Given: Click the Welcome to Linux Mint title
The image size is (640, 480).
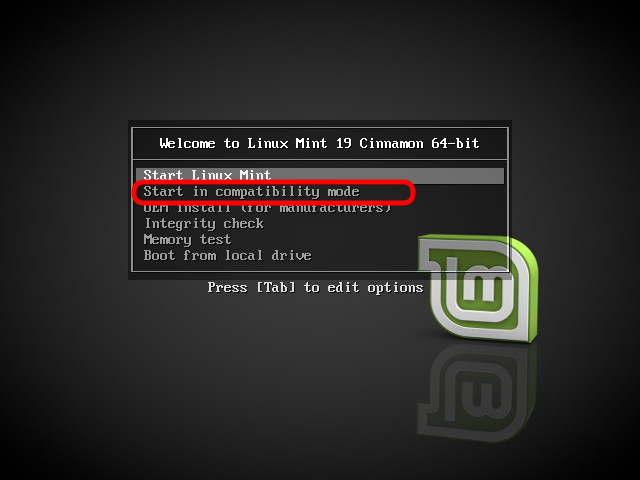Looking at the screenshot, I should [x=319, y=143].
